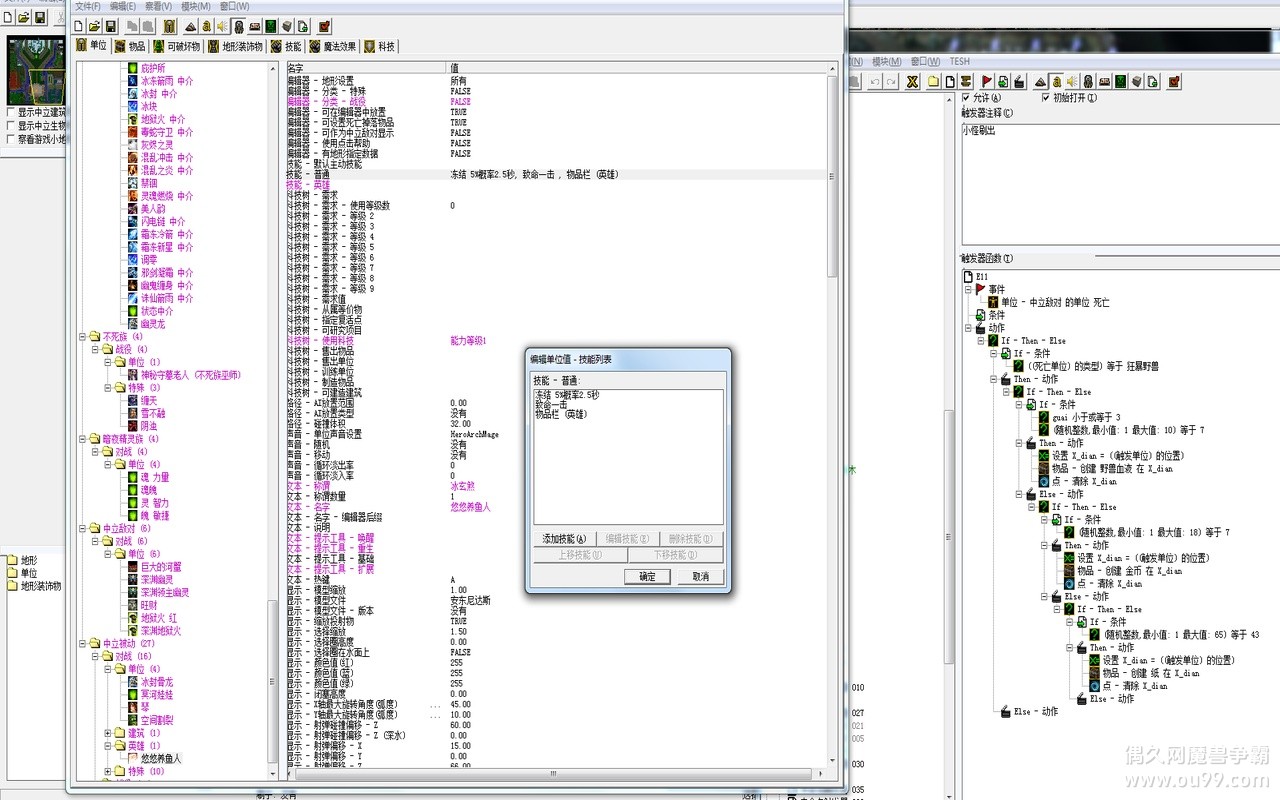The height and width of the screenshot is (800, 1280).
Task: Open TESH menu in trigger editor
Action: tap(960, 61)
